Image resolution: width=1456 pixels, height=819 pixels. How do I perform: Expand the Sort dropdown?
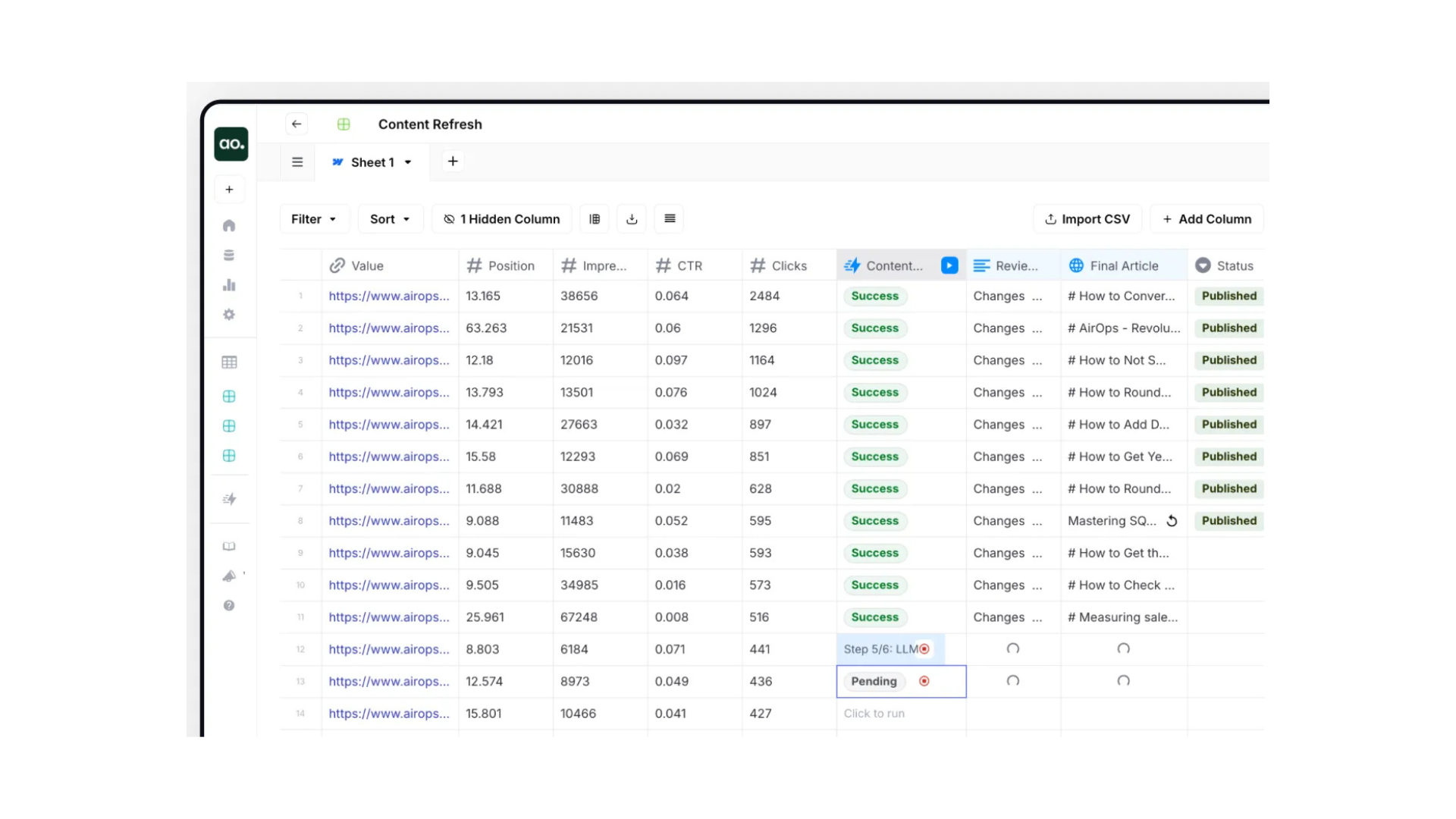(390, 219)
